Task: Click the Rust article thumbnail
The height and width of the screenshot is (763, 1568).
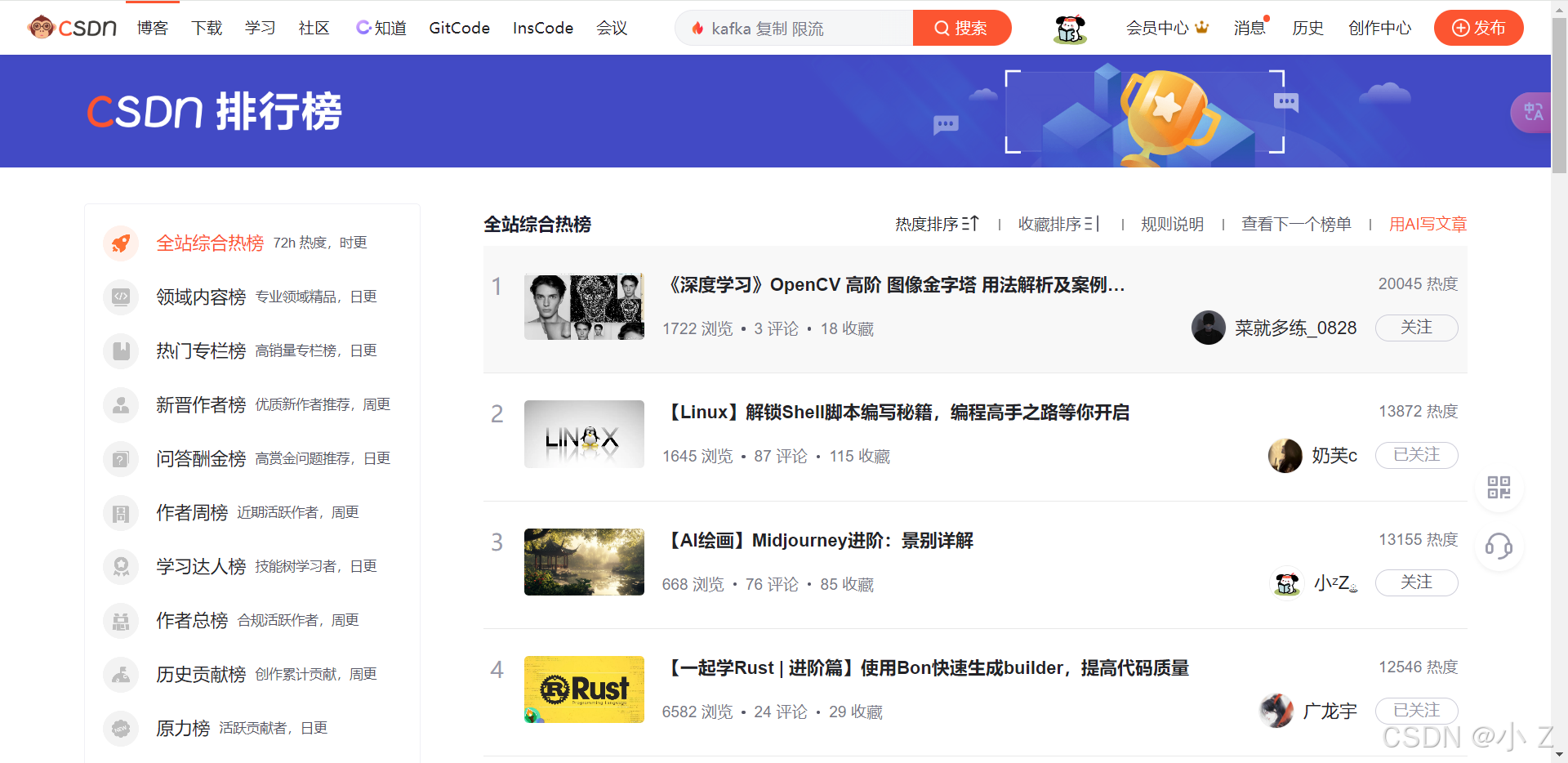Action: click(584, 689)
